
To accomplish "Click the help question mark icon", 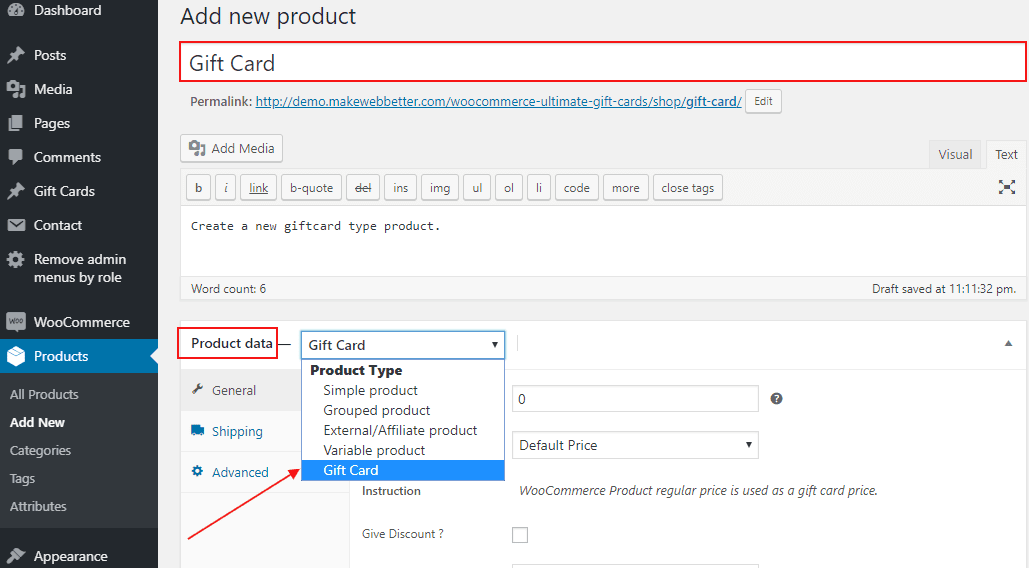I will coord(776,398).
